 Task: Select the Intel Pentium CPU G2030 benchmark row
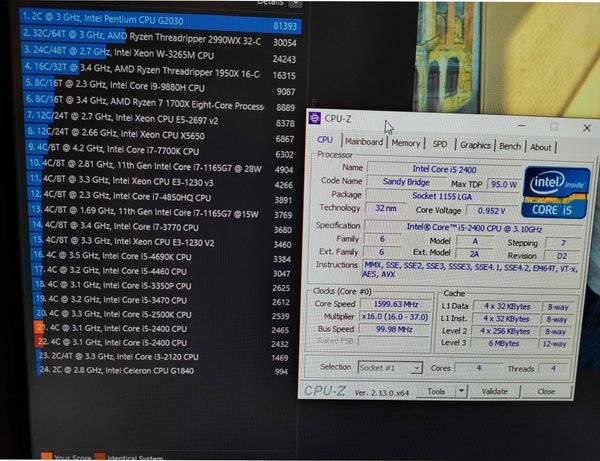pyautogui.click(x=160, y=21)
